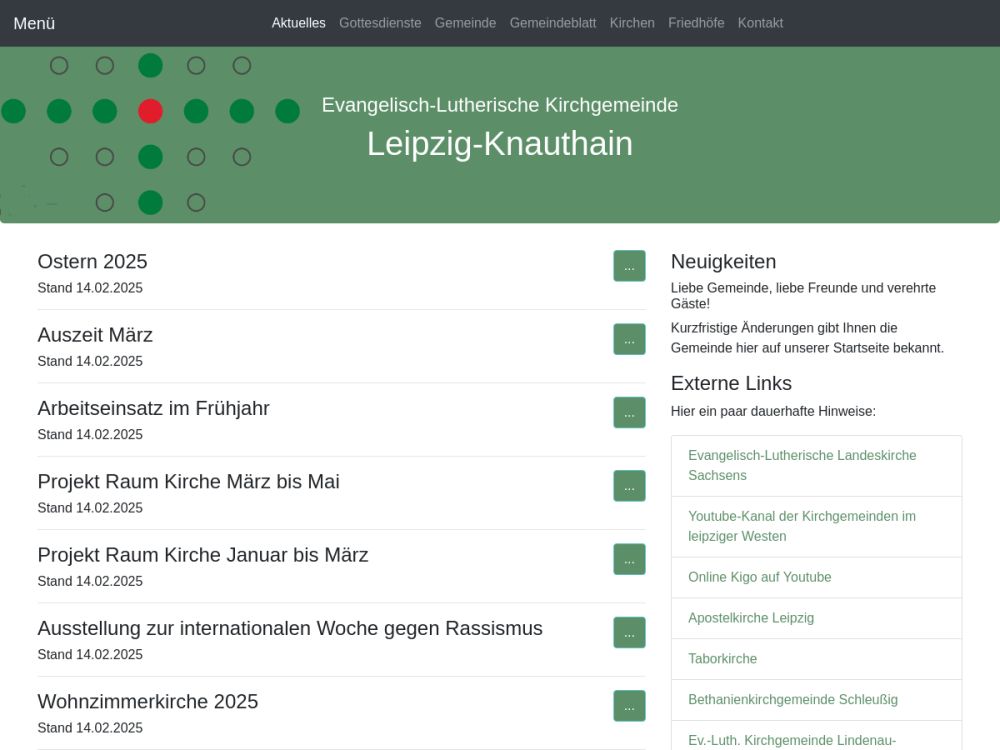Go to the Gemeinde page
This screenshot has height=750, width=1000.
click(x=465, y=23)
